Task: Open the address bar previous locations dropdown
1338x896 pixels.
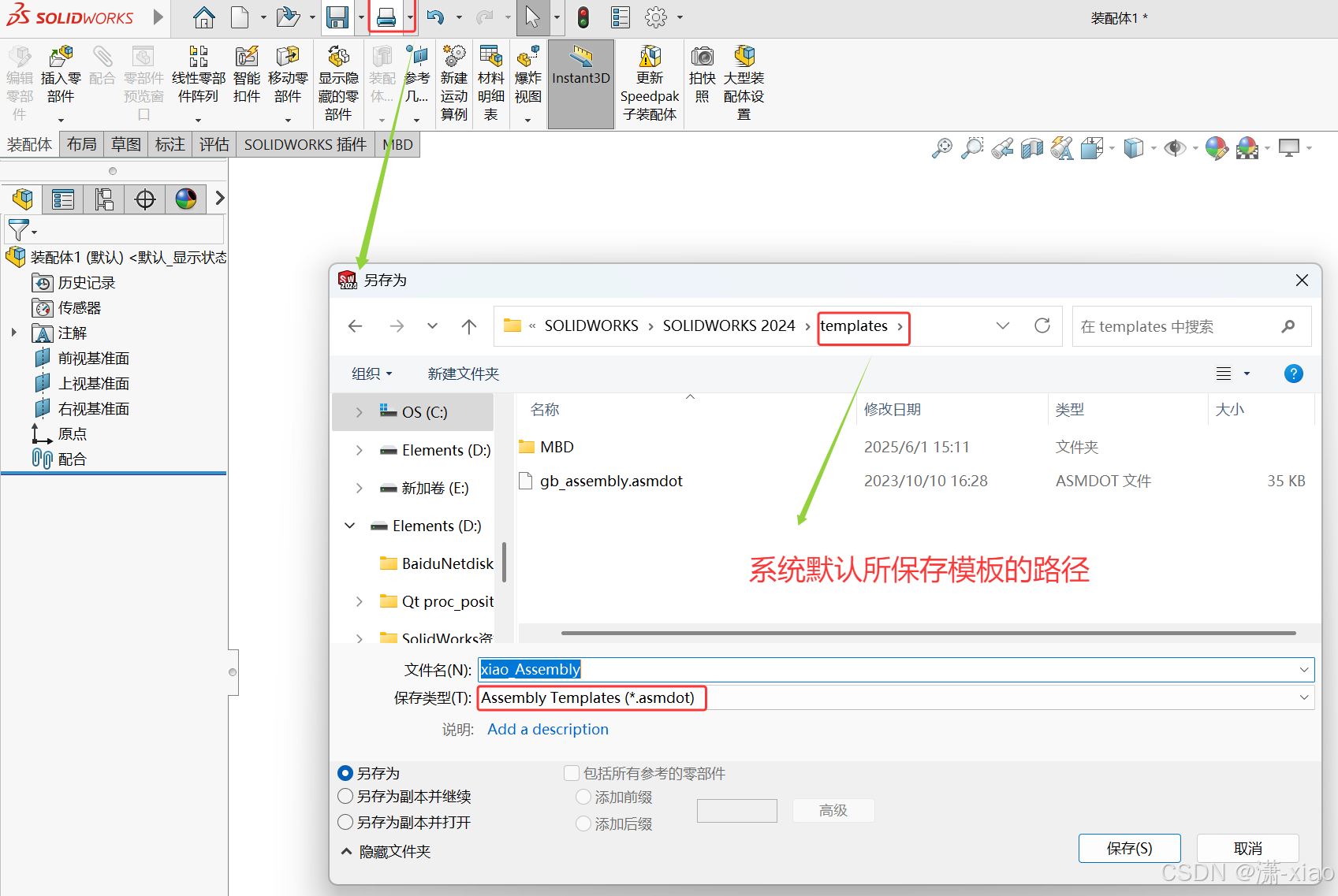Action: click(x=1003, y=325)
